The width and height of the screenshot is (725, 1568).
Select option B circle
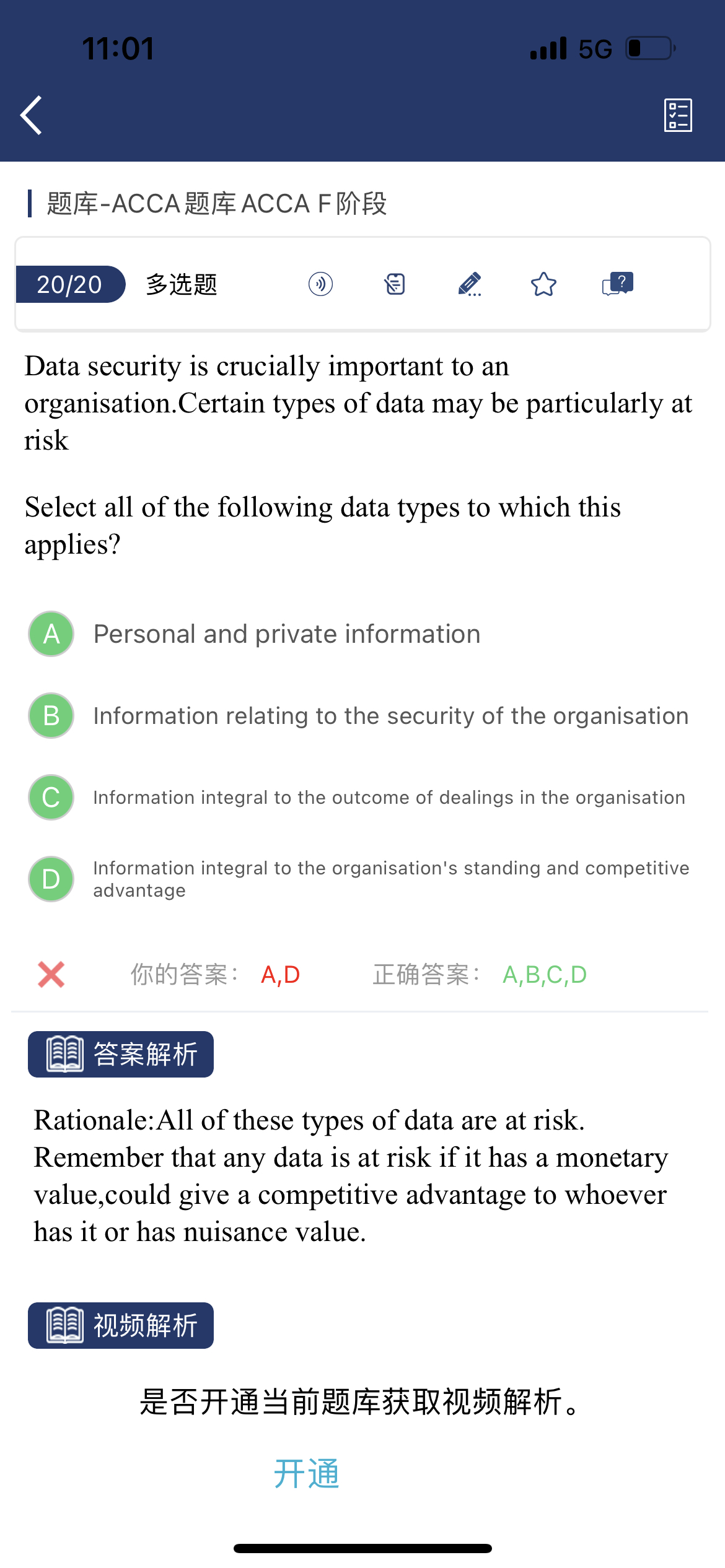(x=51, y=715)
